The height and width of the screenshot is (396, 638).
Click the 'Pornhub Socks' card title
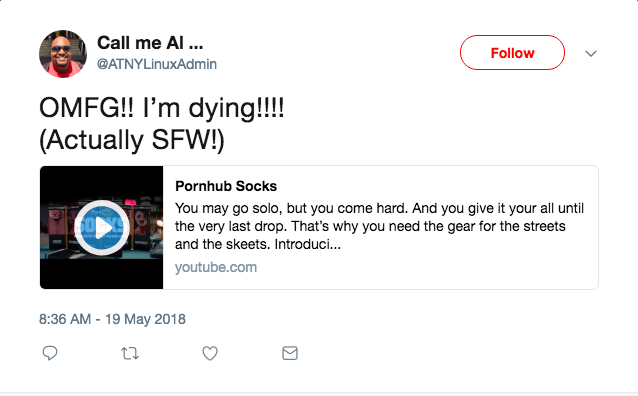pos(226,186)
